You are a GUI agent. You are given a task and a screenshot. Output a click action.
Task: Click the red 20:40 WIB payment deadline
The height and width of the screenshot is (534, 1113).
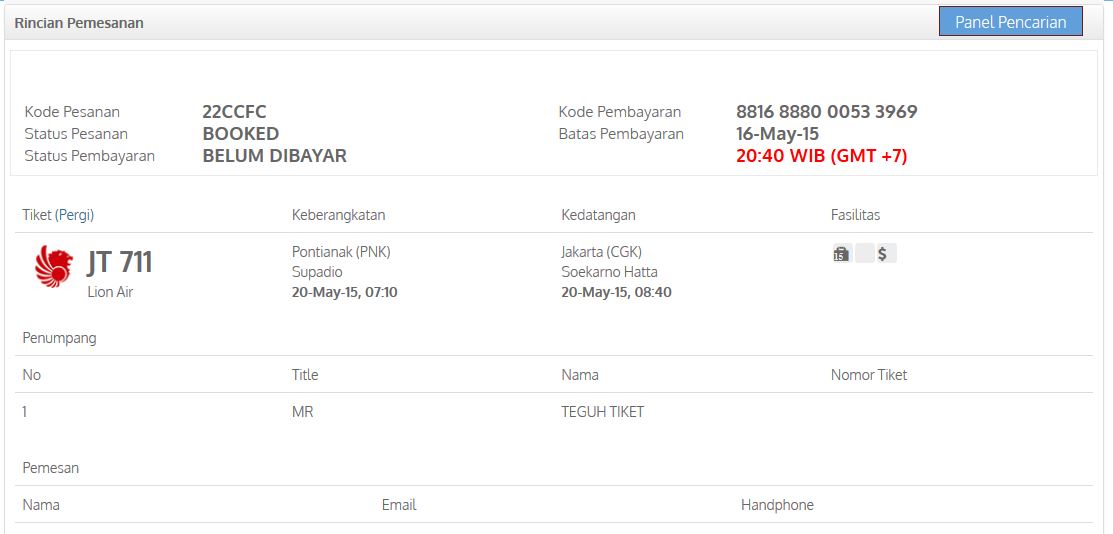coord(821,156)
